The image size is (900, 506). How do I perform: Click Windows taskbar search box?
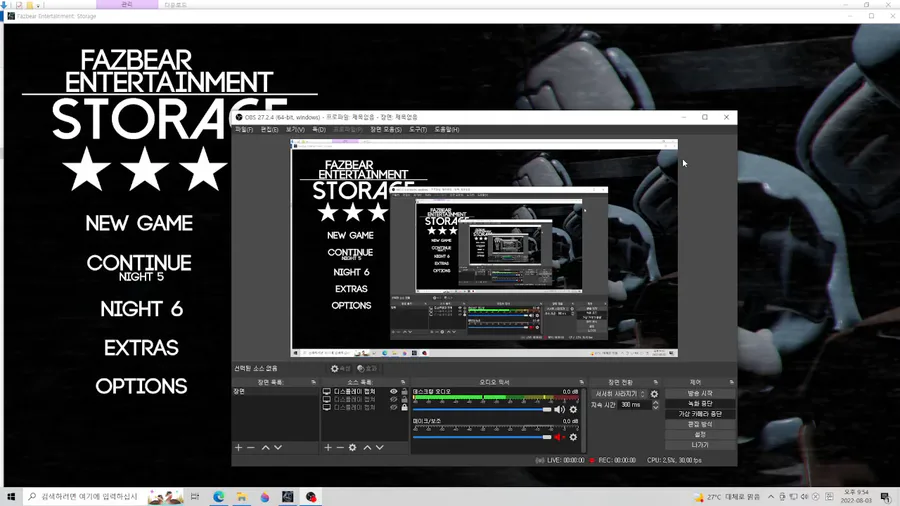coord(104,497)
